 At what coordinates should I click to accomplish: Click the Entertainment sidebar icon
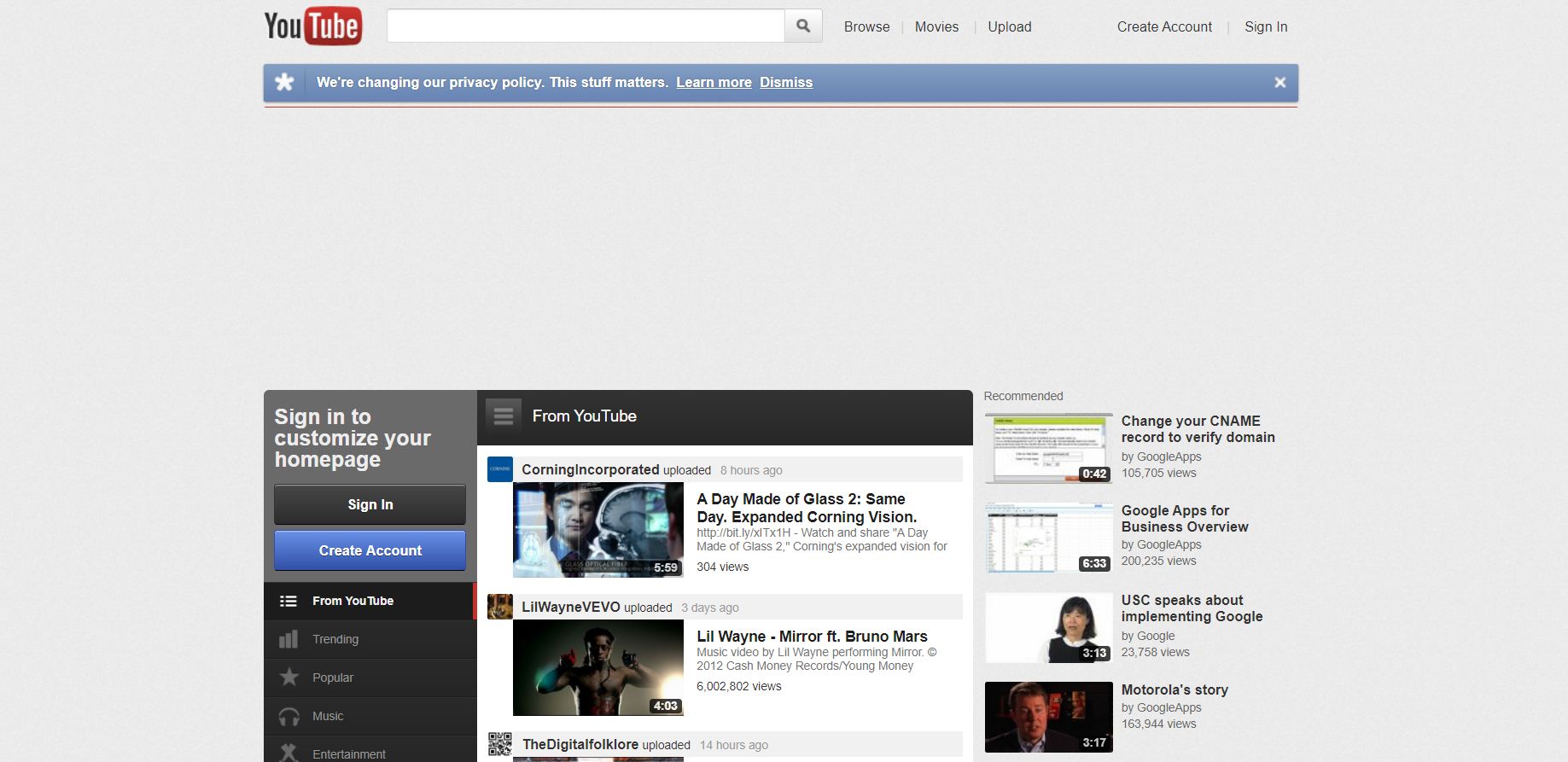pos(289,753)
